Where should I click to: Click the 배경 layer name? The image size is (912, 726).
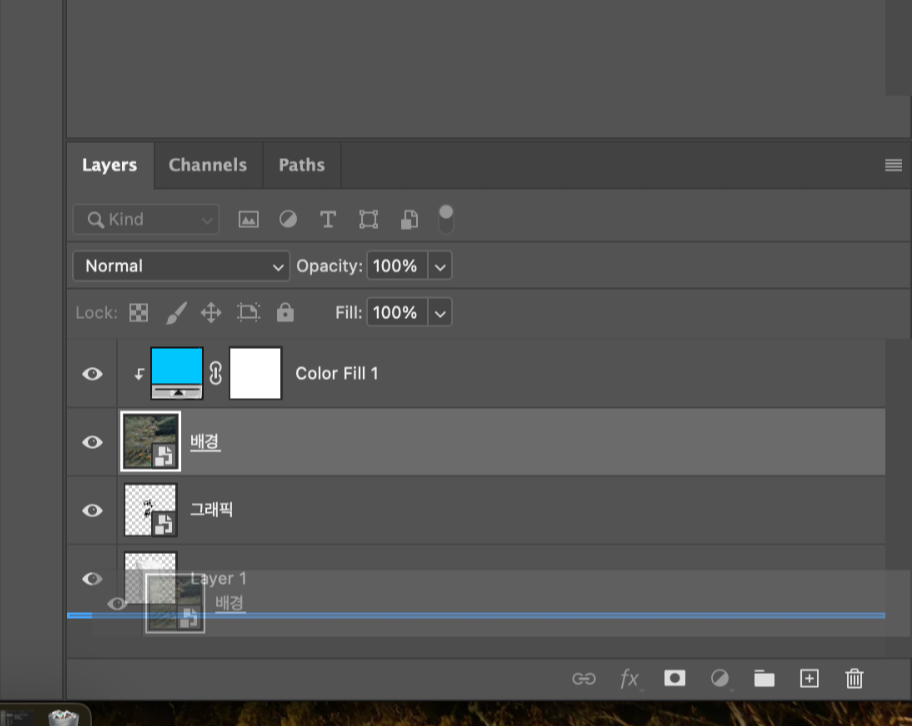coord(205,442)
